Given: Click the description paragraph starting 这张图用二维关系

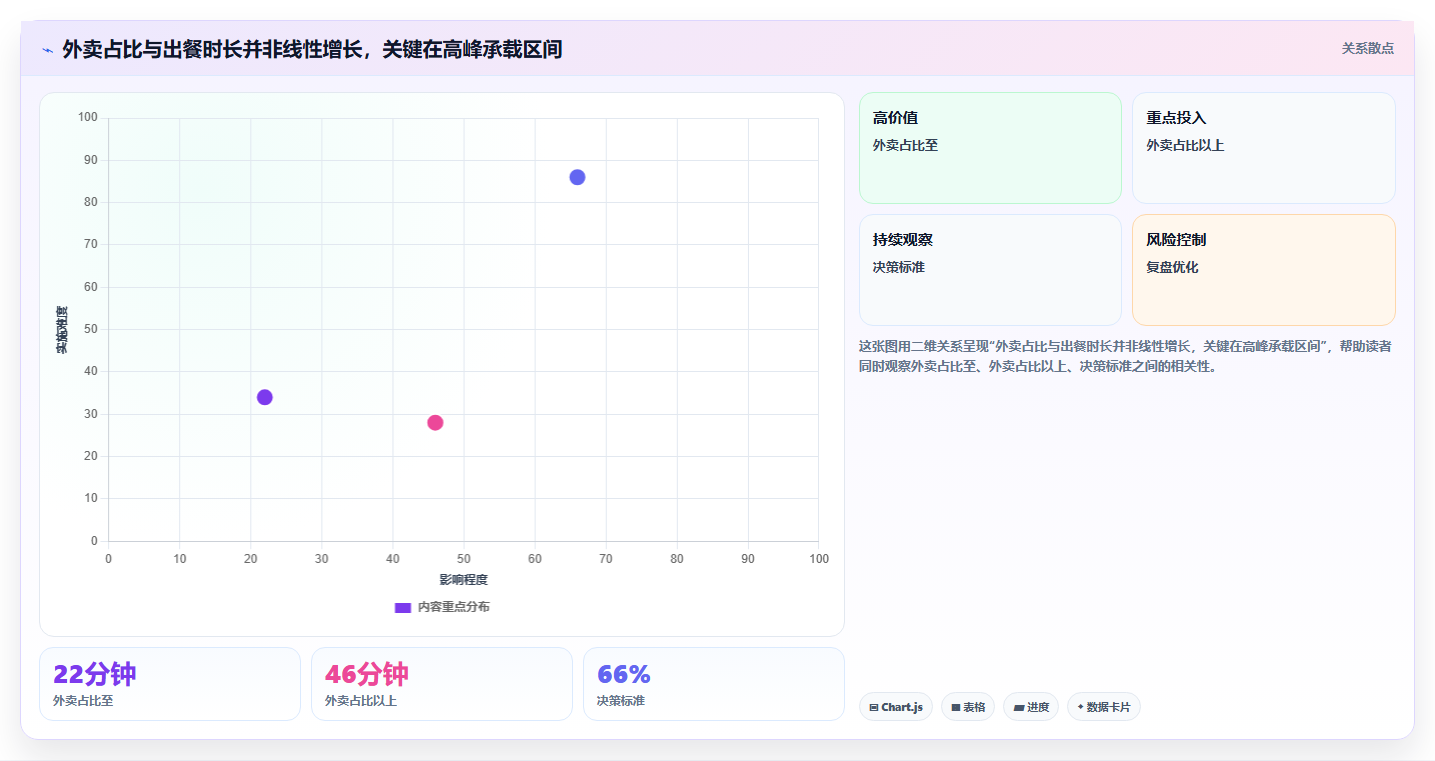Looking at the screenshot, I should (x=1125, y=356).
